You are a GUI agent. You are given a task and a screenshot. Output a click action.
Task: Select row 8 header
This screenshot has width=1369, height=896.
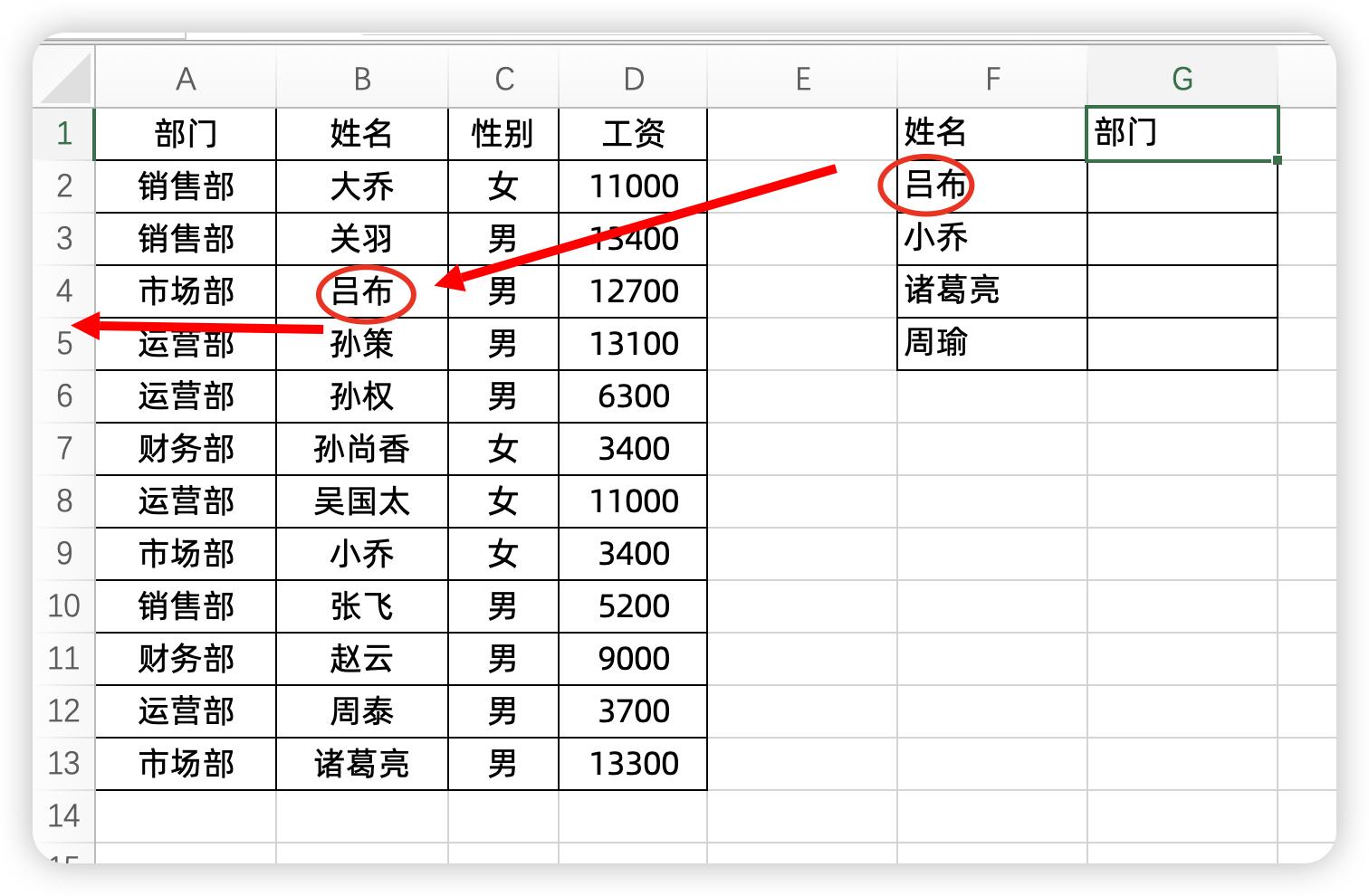pyautogui.click(x=64, y=501)
